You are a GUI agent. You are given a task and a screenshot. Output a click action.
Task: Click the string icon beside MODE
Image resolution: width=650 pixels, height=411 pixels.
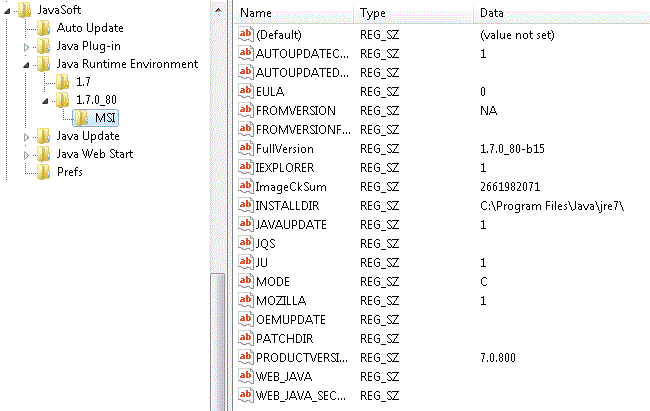(245, 281)
